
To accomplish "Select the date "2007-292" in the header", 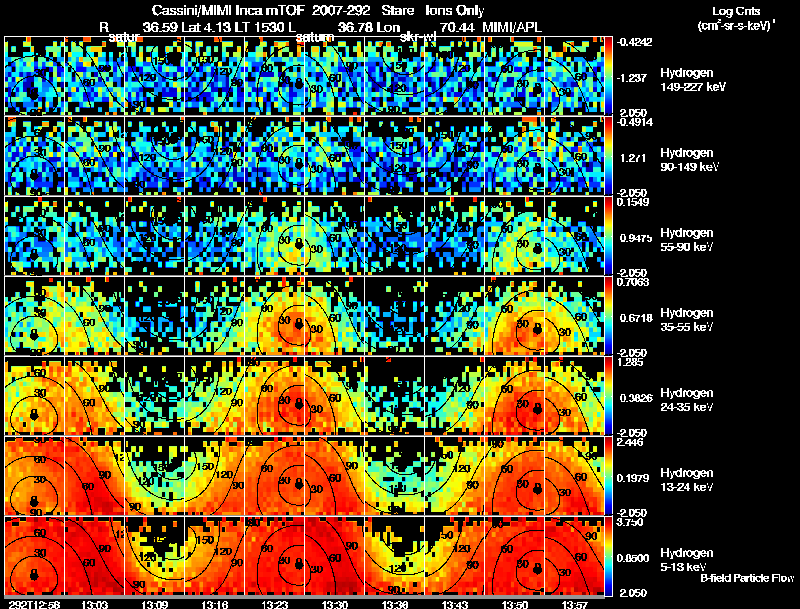I will (340, 11).
